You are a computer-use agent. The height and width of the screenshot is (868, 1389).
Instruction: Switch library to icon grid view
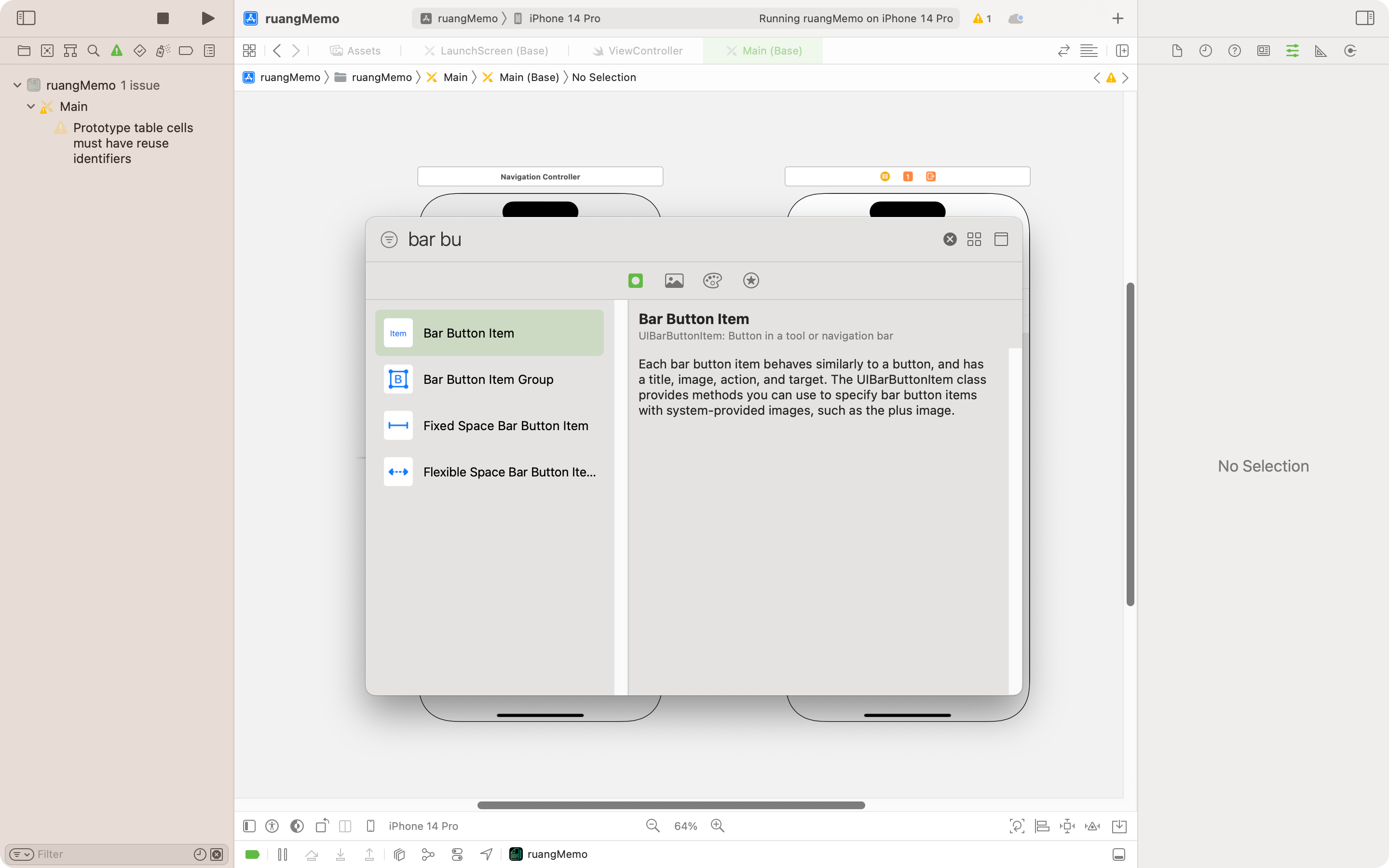click(x=974, y=239)
